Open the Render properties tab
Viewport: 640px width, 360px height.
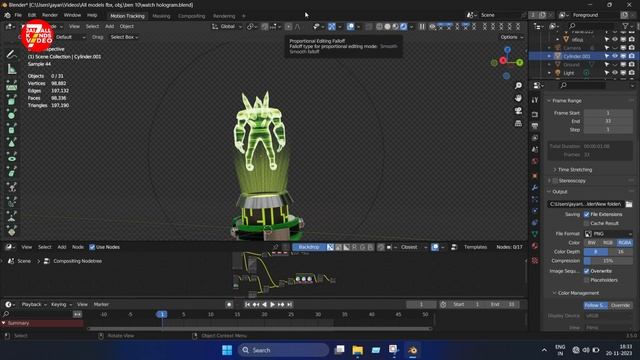point(535,115)
